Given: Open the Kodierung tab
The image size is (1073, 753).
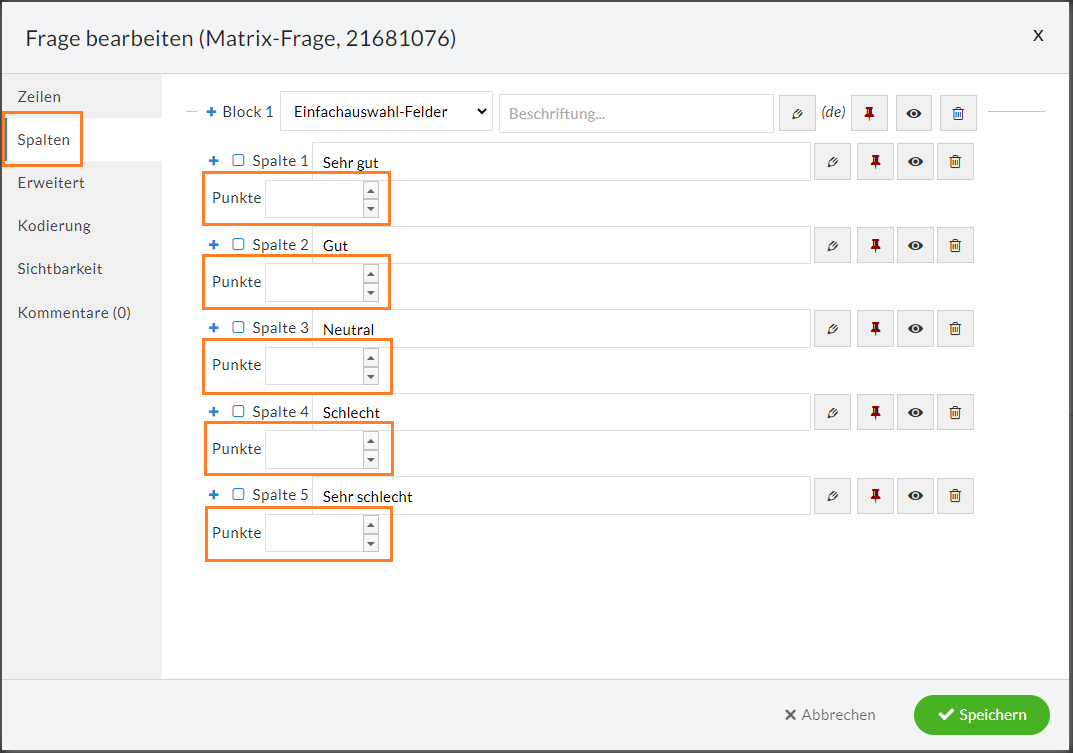Looking at the screenshot, I should 54,226.
